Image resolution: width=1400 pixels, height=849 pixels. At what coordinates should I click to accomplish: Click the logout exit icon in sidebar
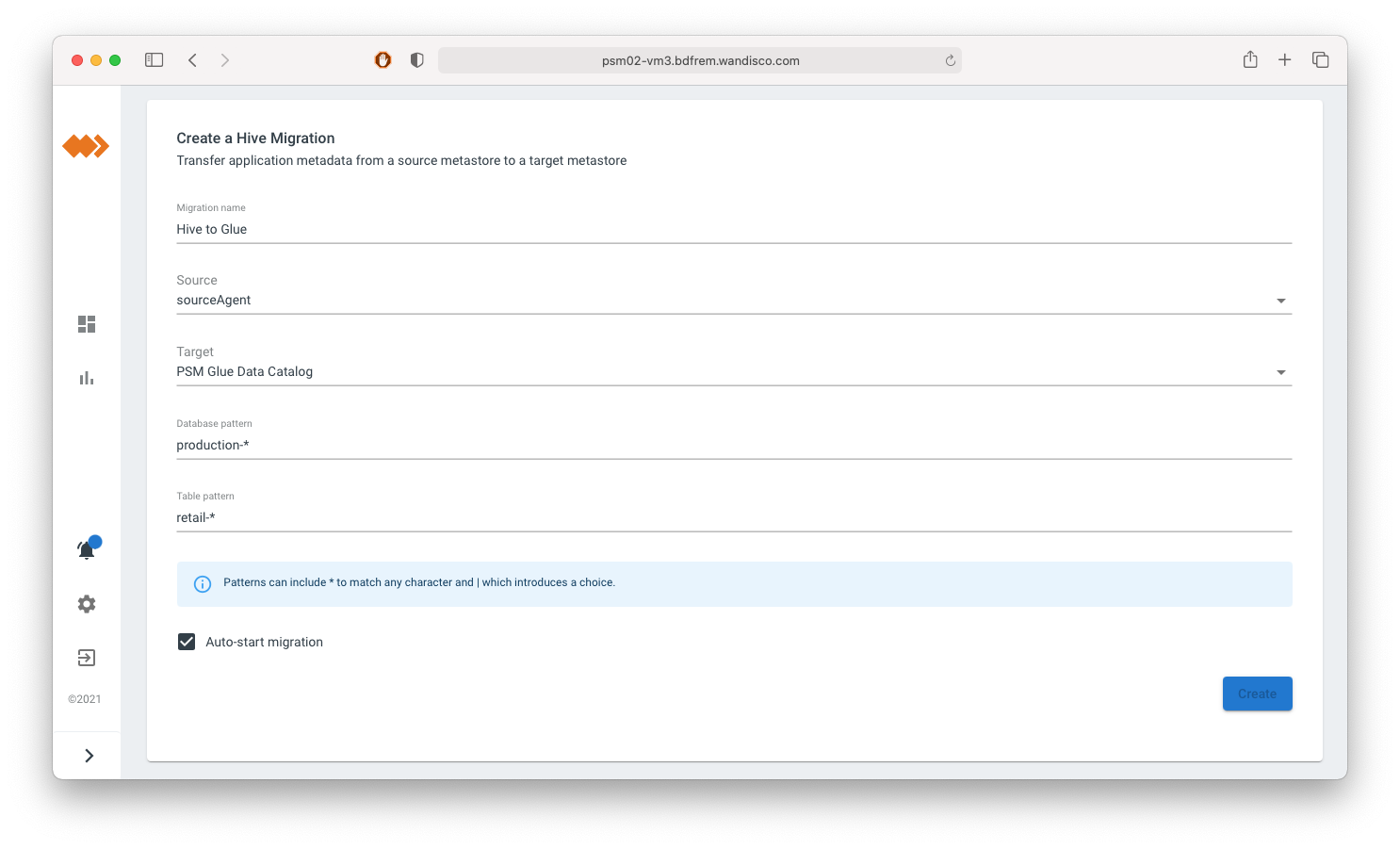[x=87, y=658]
